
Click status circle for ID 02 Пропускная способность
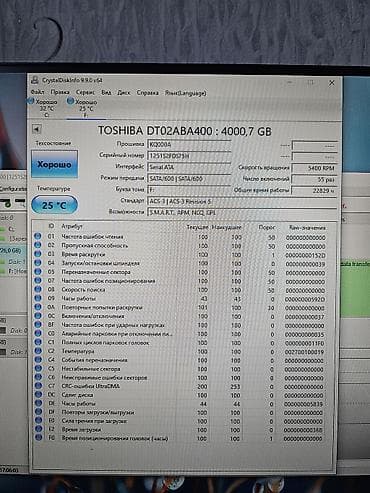click(38, 245)
